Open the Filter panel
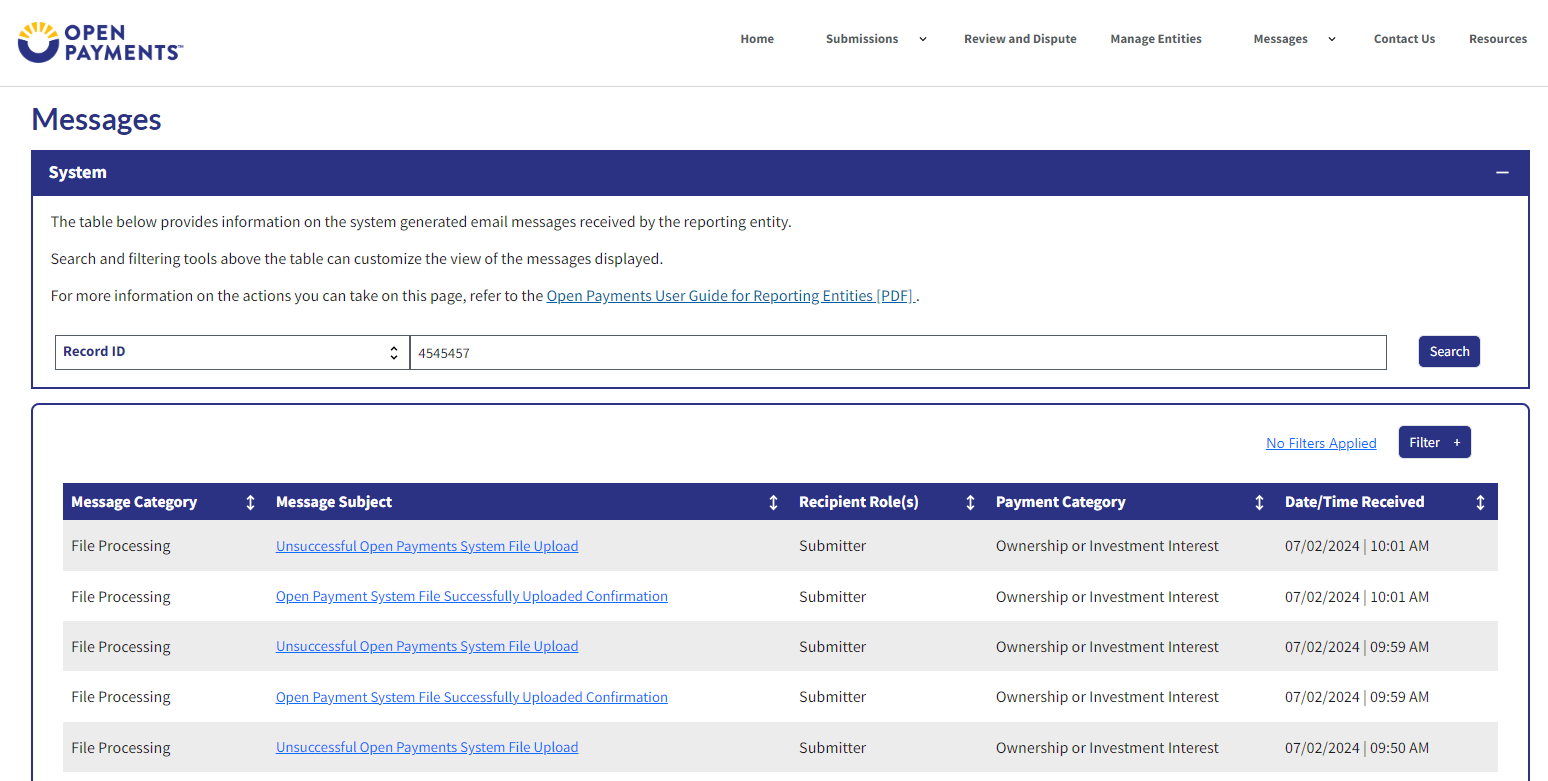 point(1434,442)
